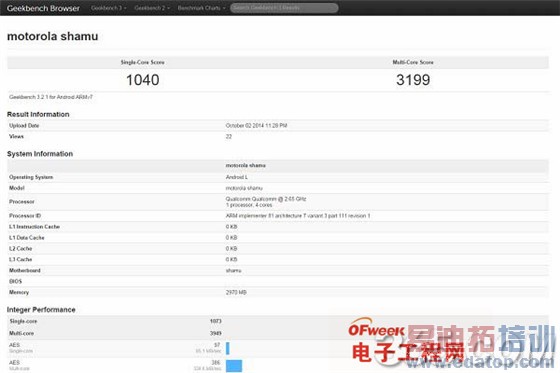Select the single-core score 1040
Image resolution: width=560 pixels, height=373 pixels.
[x=142, y=80]
